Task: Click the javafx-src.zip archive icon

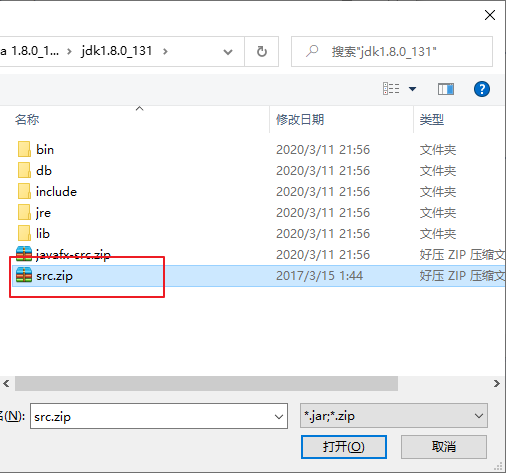Action: pyautogui.click(x=24, y=254)
